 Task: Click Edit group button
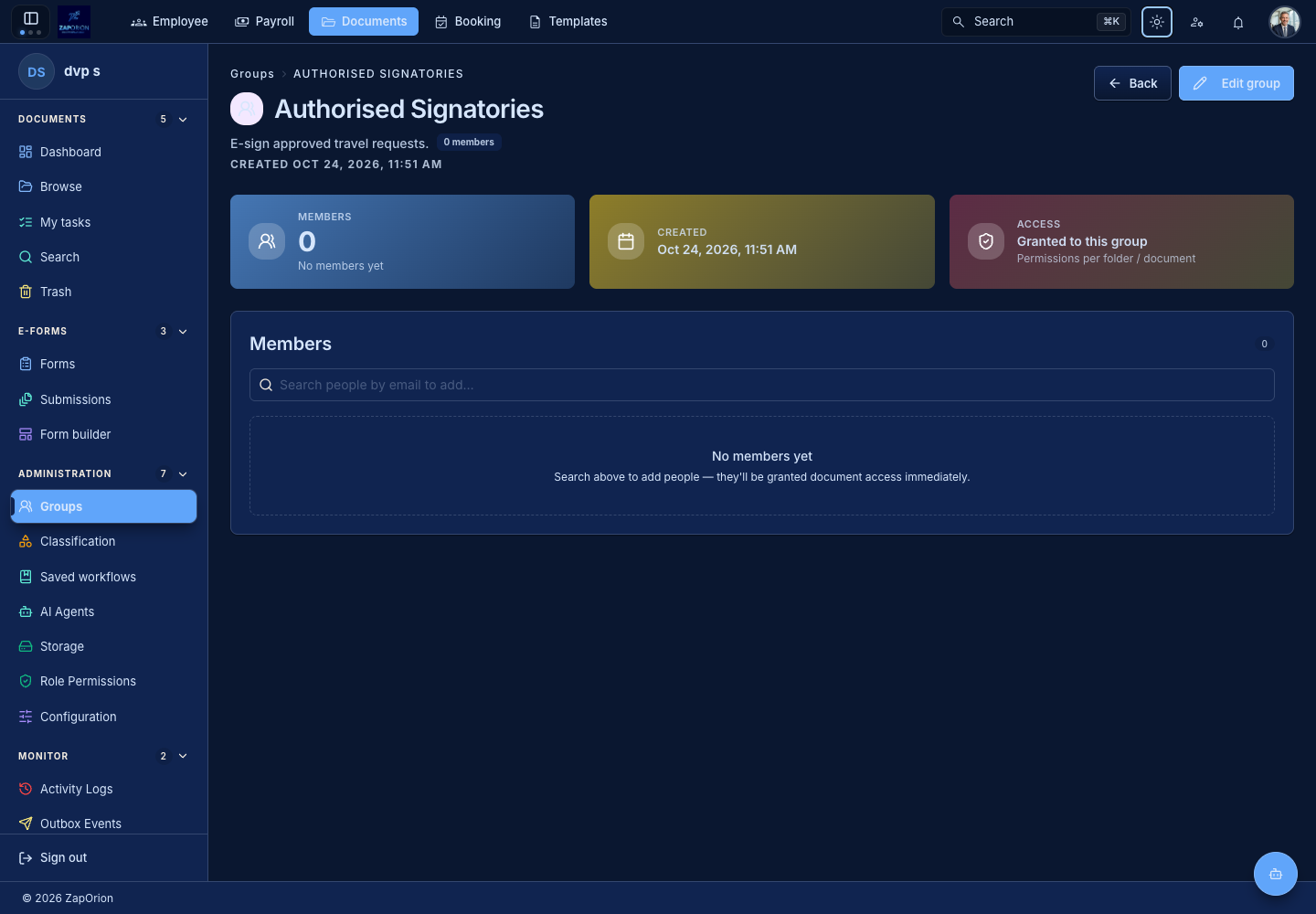pos(1236,83)
